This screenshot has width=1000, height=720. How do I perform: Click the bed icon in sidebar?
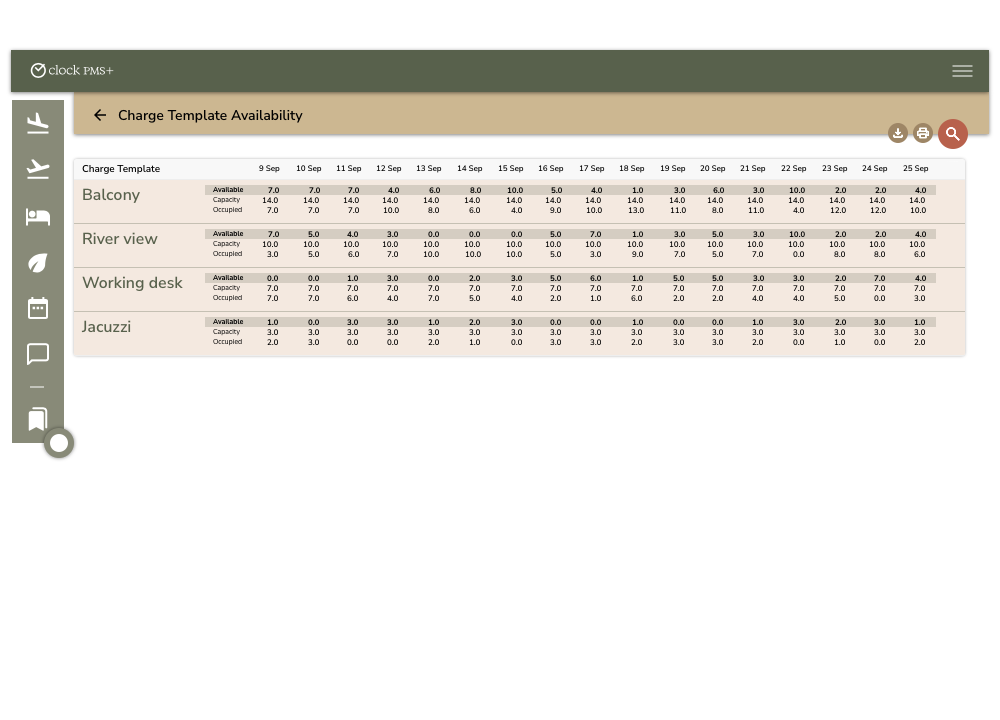coord(38,216)
